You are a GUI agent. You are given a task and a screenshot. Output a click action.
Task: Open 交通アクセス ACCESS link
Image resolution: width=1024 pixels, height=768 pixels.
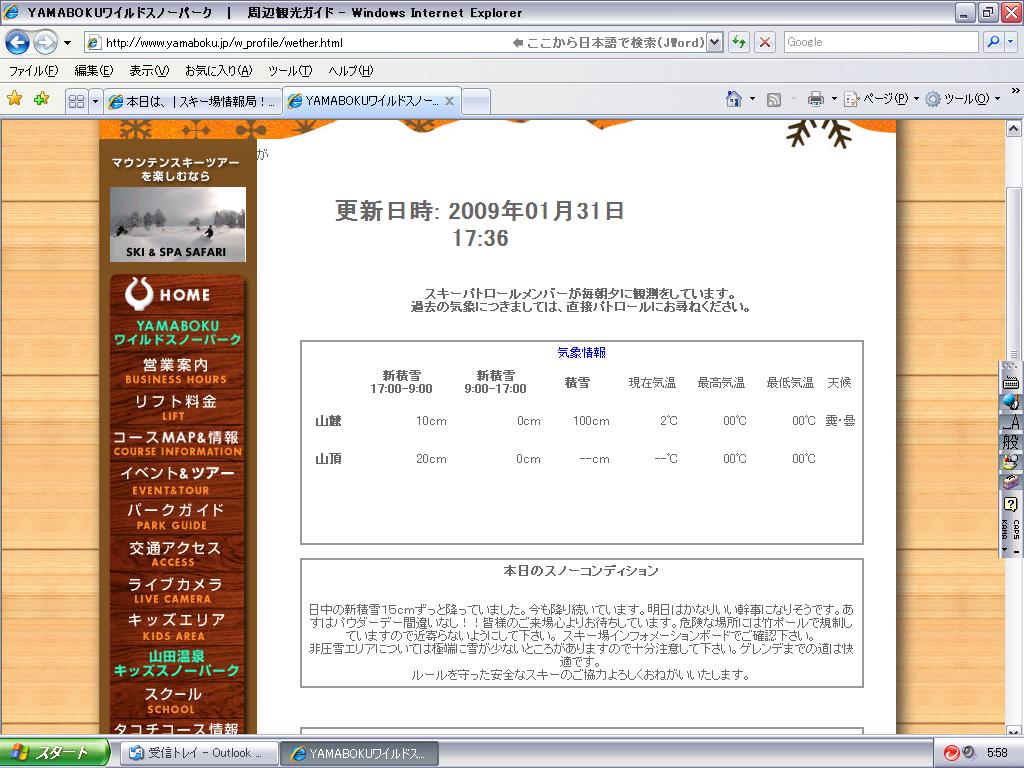click(x=177, y=554)
